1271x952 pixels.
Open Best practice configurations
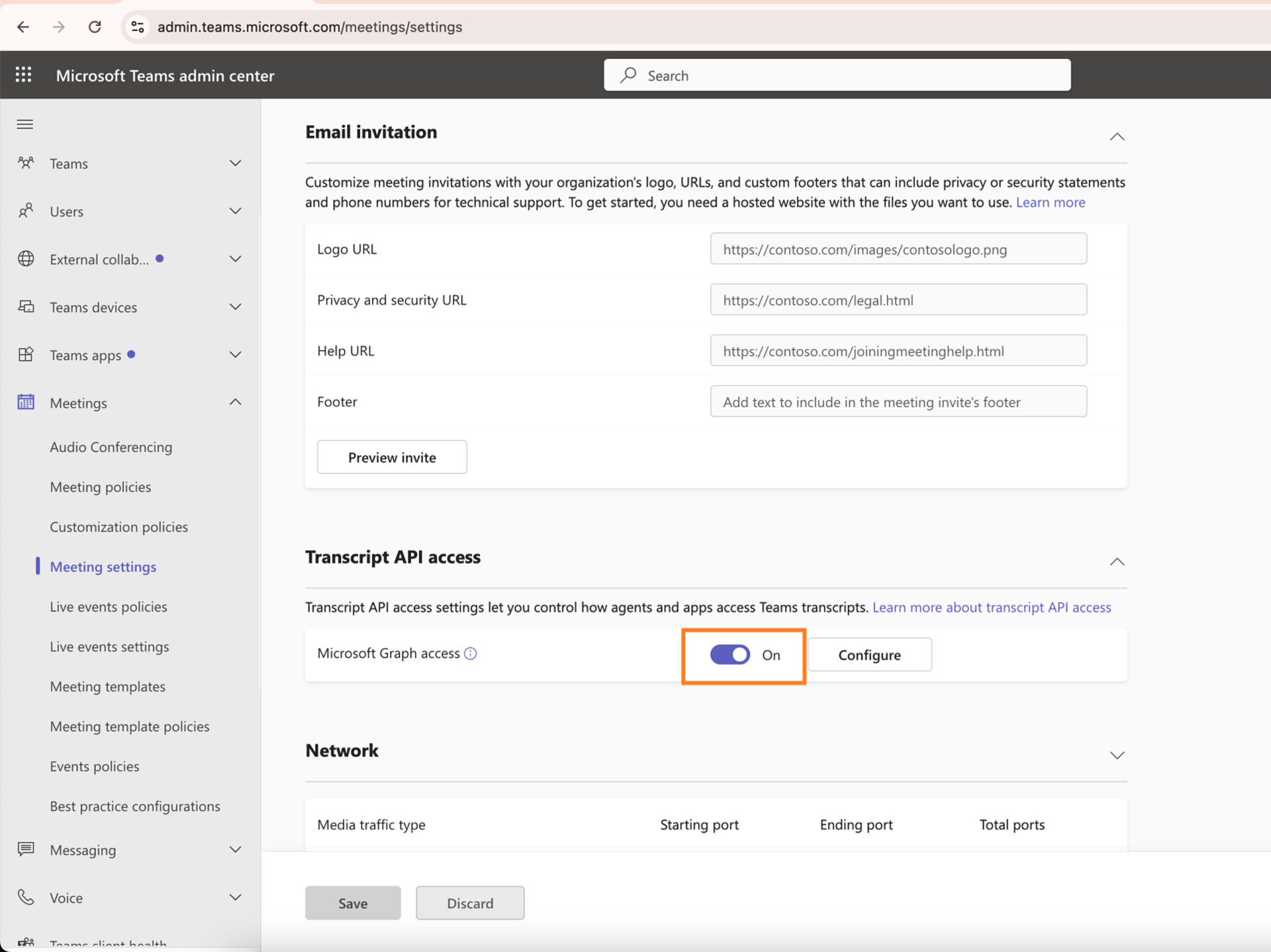pyautogui.click(x=135, y=806)
